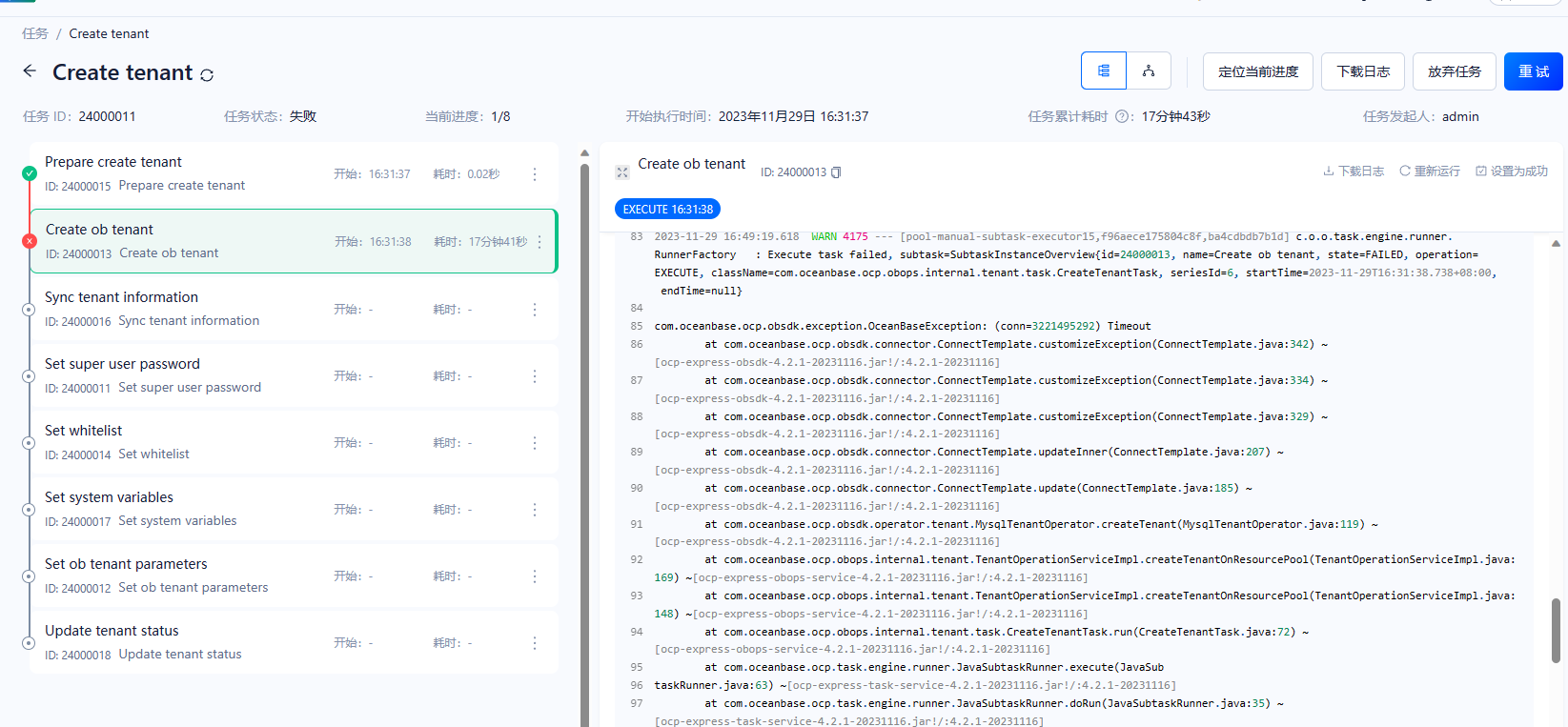The width and height of the screenshot is (1568, 727).
Task: Click the pending status icon of Set system variables
Action: tap(29, 510)
